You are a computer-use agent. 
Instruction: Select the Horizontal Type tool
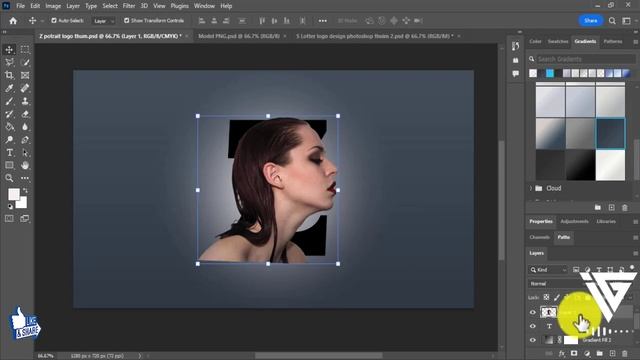[x=9, y=153]
